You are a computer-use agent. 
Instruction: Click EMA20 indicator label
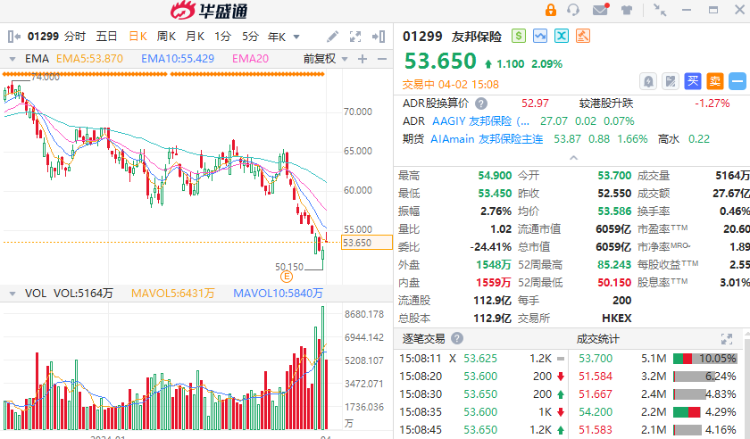click(250, 59)
